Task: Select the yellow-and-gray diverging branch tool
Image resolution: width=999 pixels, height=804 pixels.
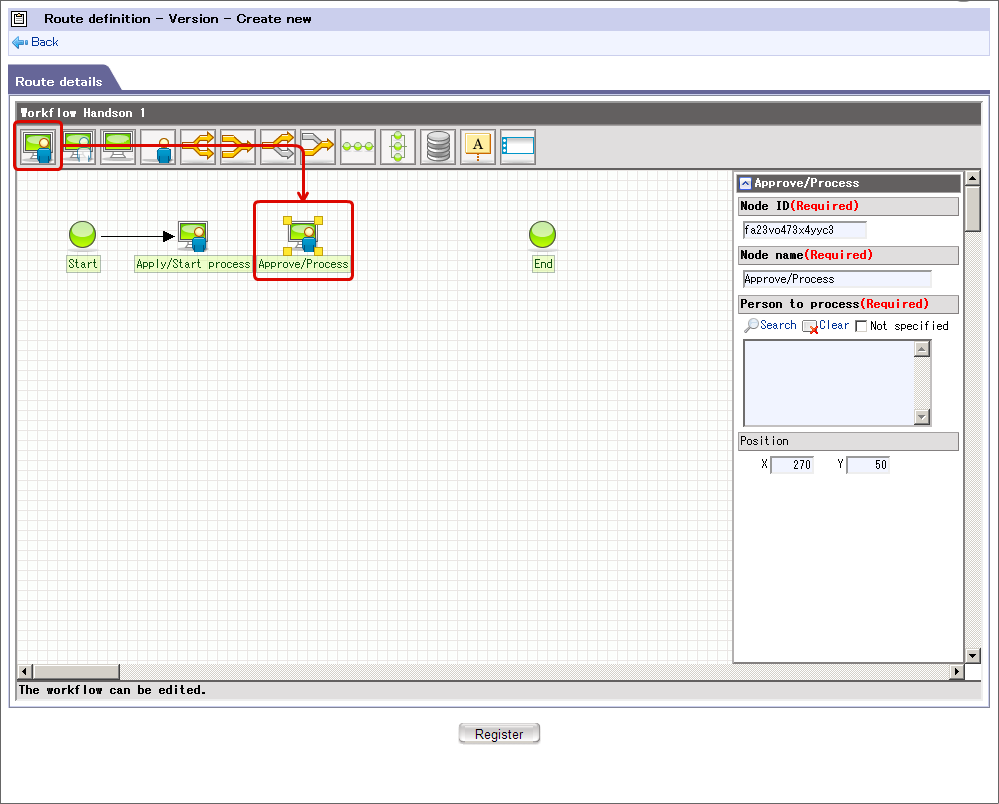Action: coord(278,147)
